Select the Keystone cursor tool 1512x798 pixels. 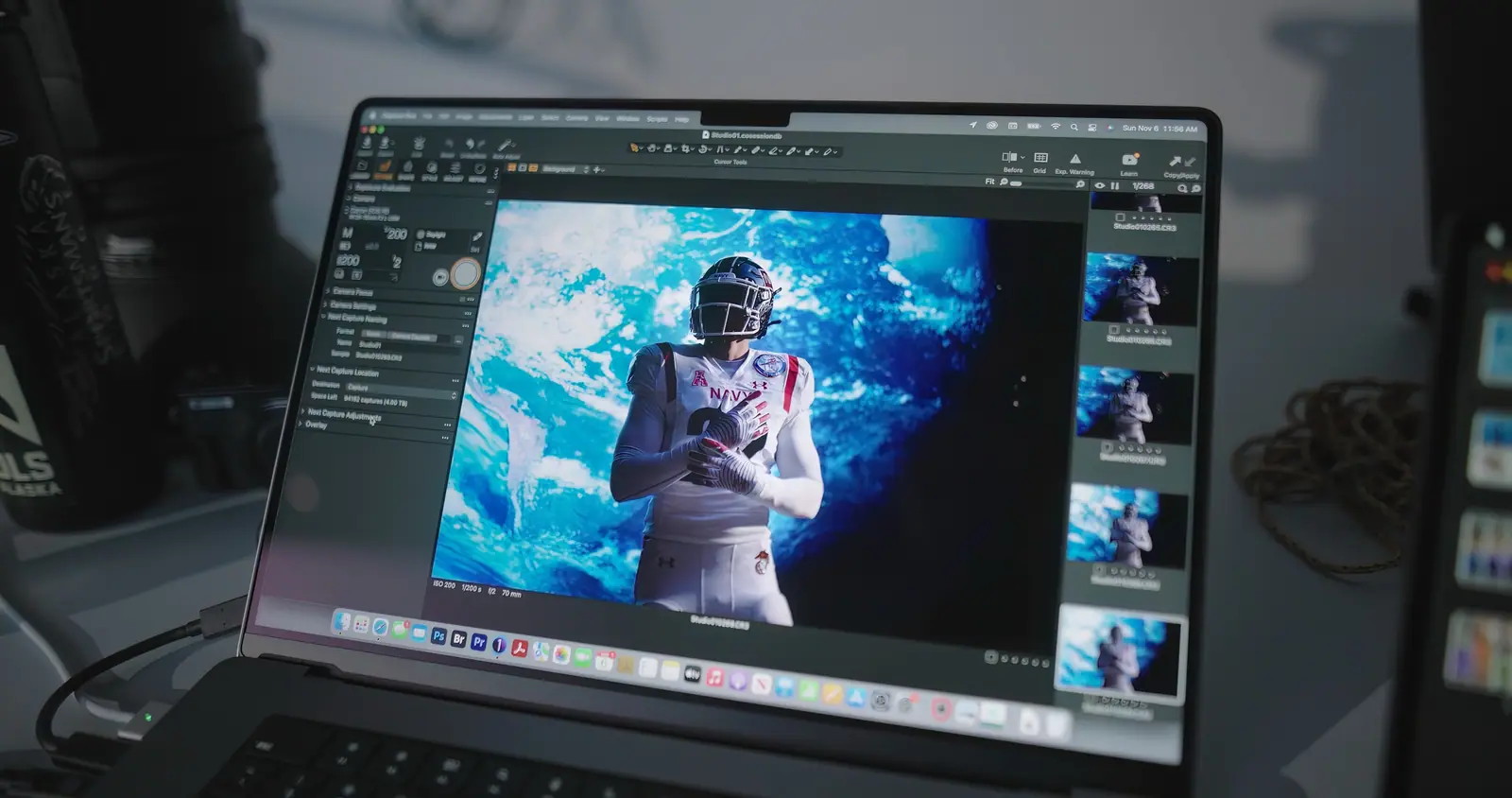point(720,149)
